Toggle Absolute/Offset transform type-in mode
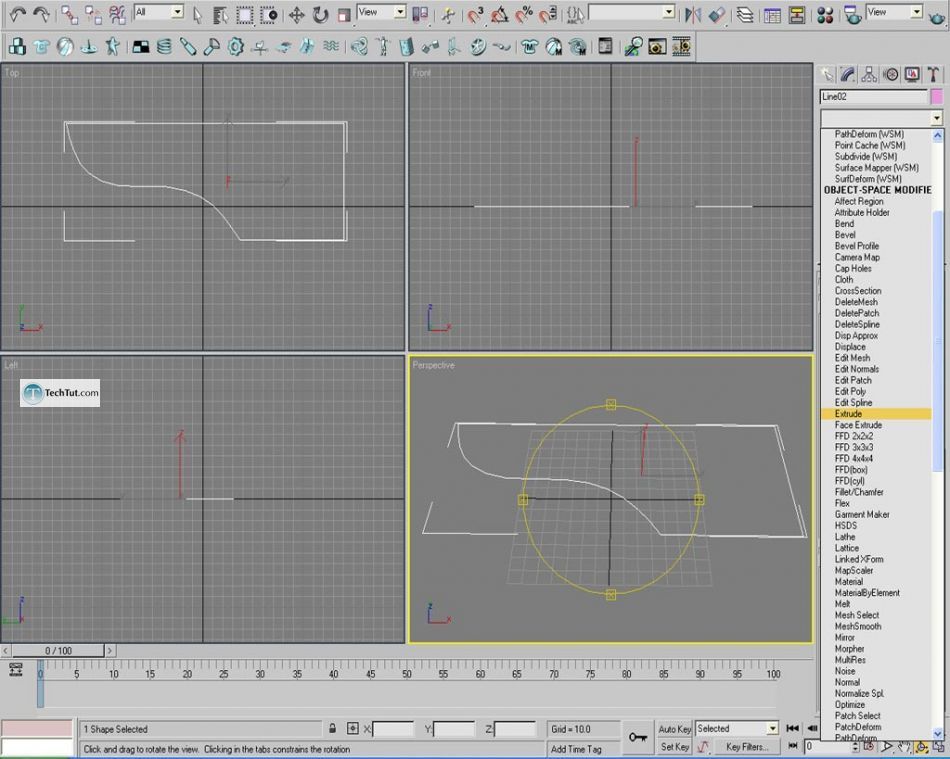Image resolution: width=950 pixels, height=759 pixels. 352,728
